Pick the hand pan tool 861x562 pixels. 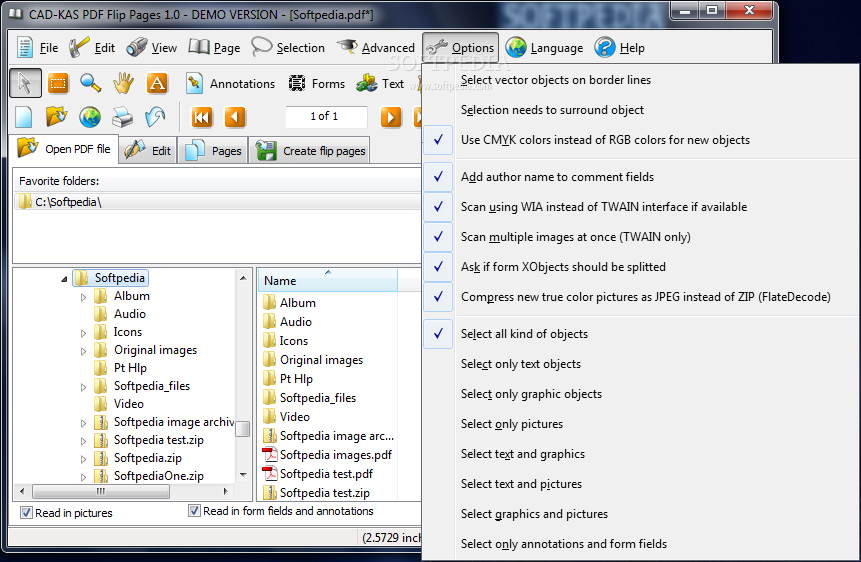[x=124, y=83]
